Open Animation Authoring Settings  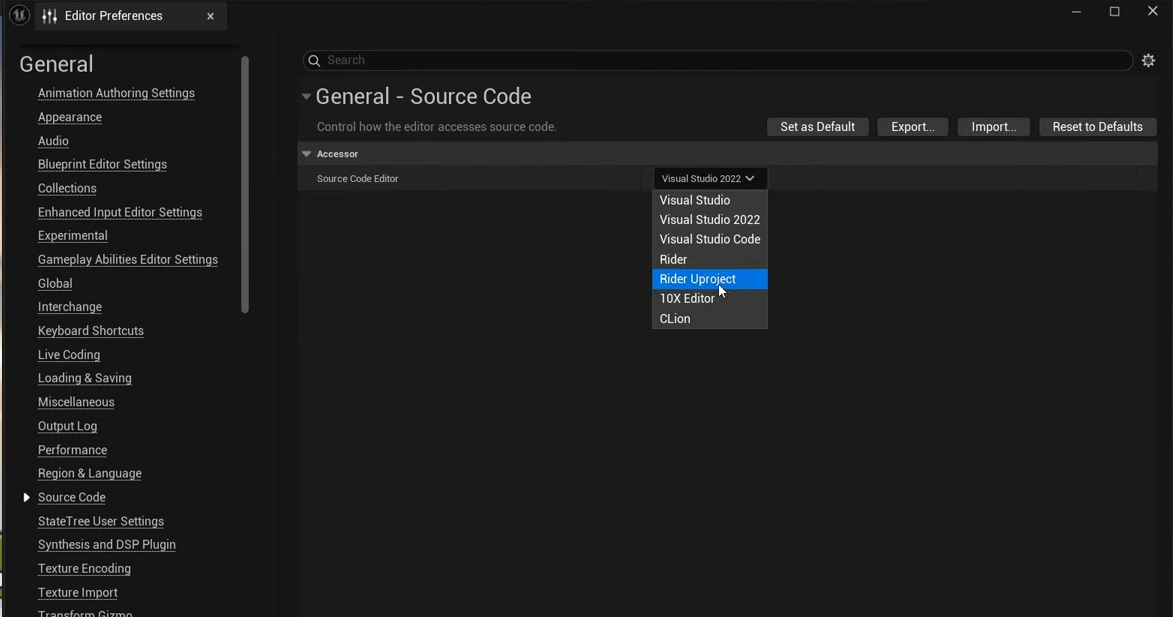coord(116,93)
